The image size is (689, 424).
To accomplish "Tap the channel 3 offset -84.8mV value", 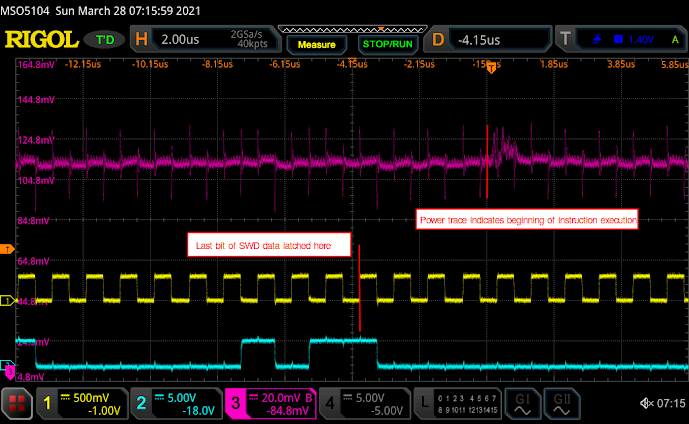I will pos(287,411).
